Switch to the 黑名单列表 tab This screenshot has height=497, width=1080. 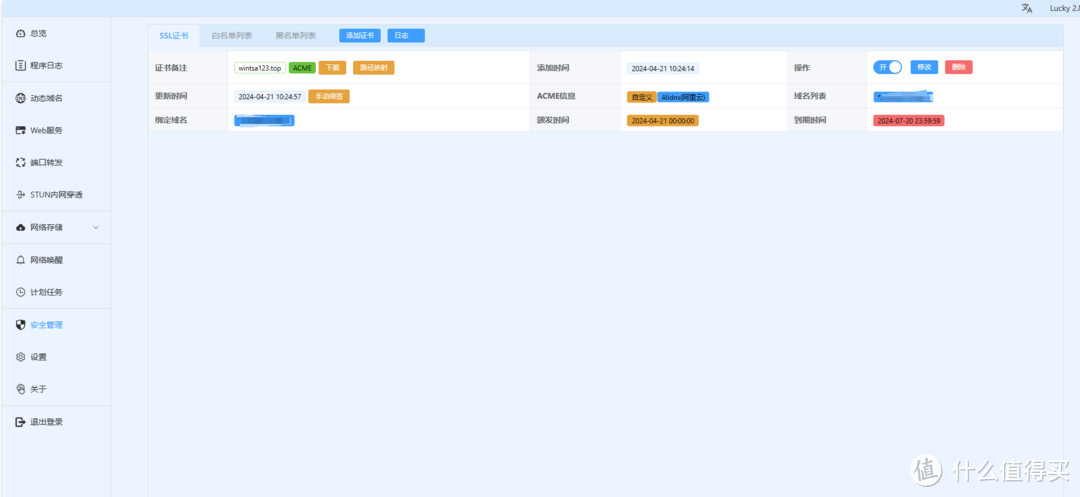(295, 35)
